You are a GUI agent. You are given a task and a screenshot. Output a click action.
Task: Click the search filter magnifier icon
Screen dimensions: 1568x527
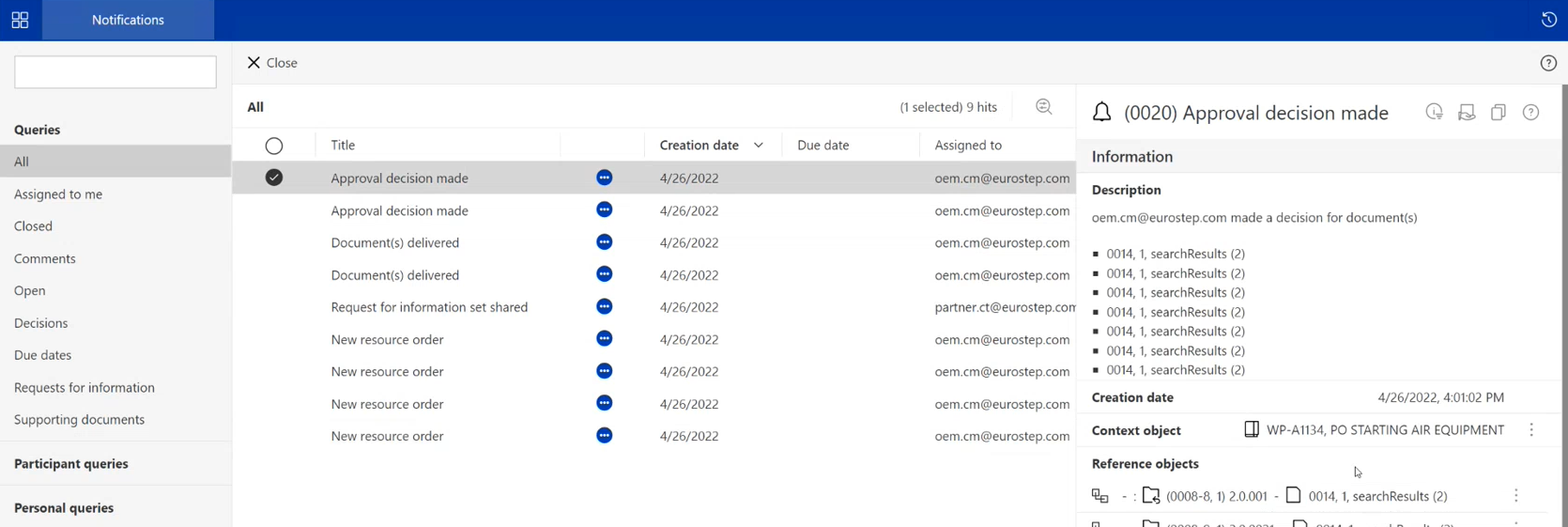[x=1043, y=107]
